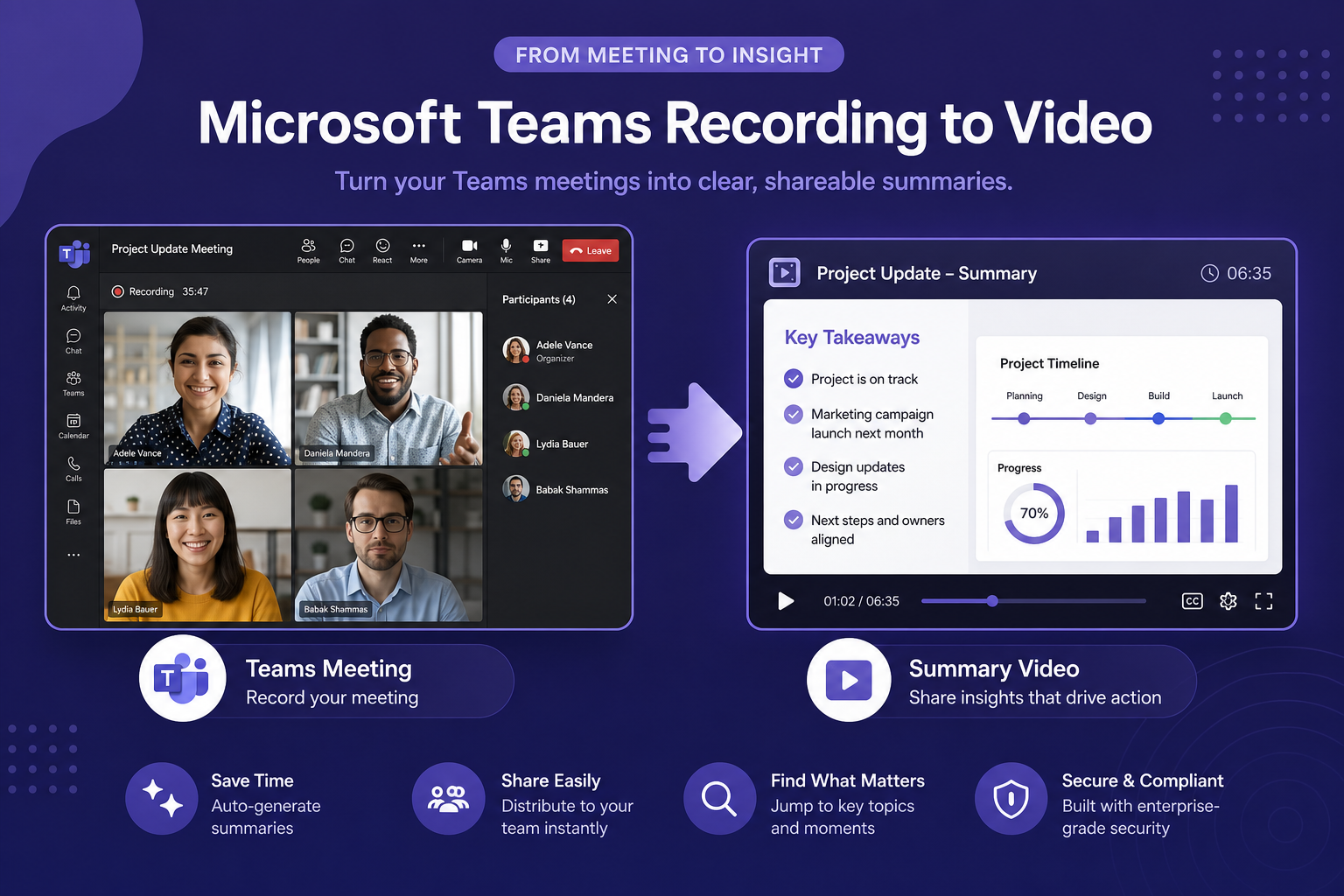Click the Teams logo in the meeting window
Image resolution: width=1344 pixels, height=896 pixels.
click(x=74, y=254)
